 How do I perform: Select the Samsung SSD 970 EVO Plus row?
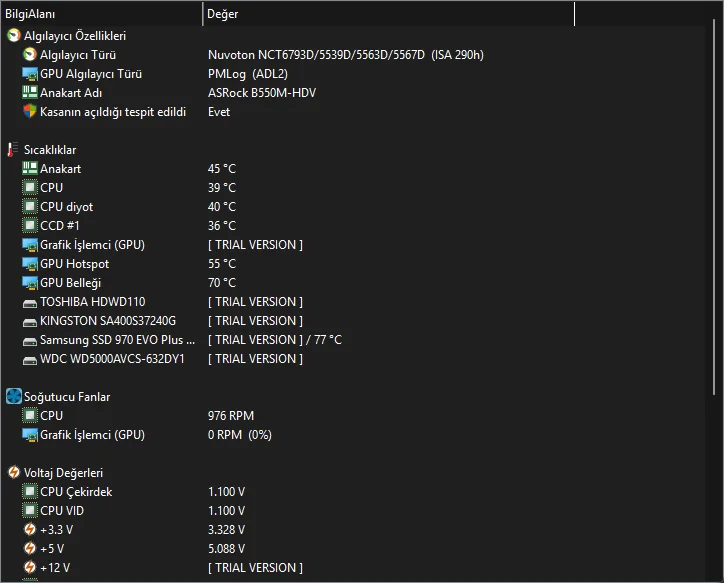tap(117, 340)
